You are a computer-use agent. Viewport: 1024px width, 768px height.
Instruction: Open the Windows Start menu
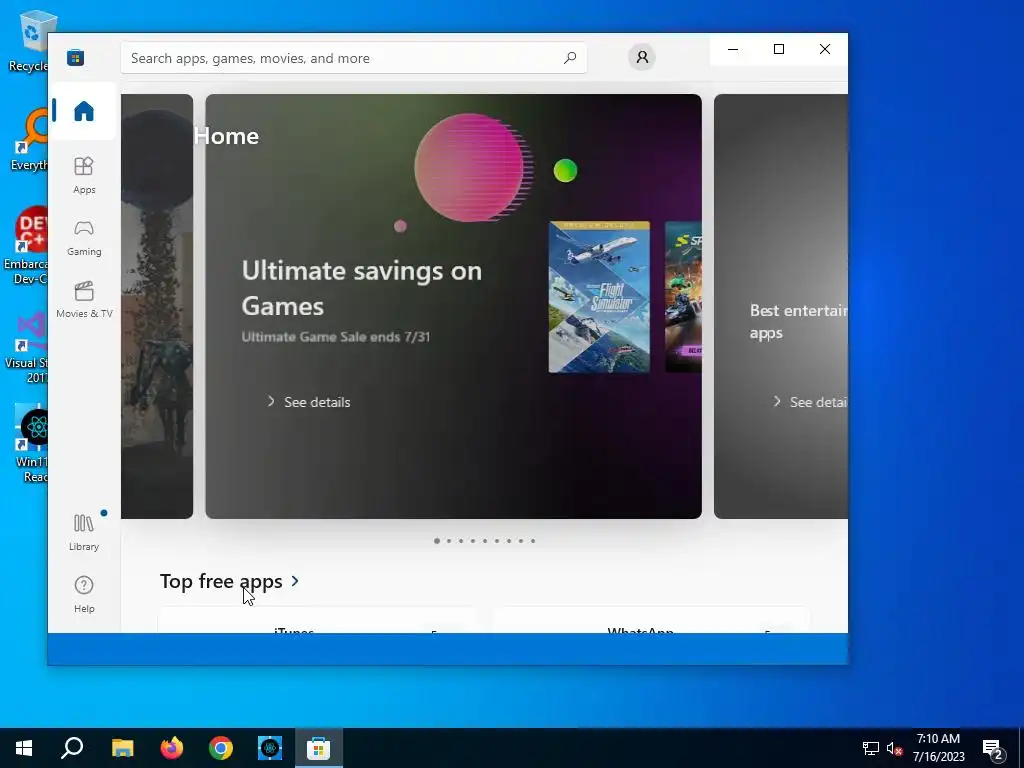click(x=24, y=748)
